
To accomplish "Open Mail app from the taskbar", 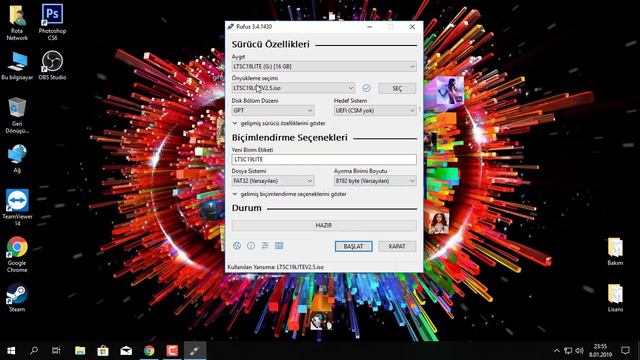I will 126,351.
